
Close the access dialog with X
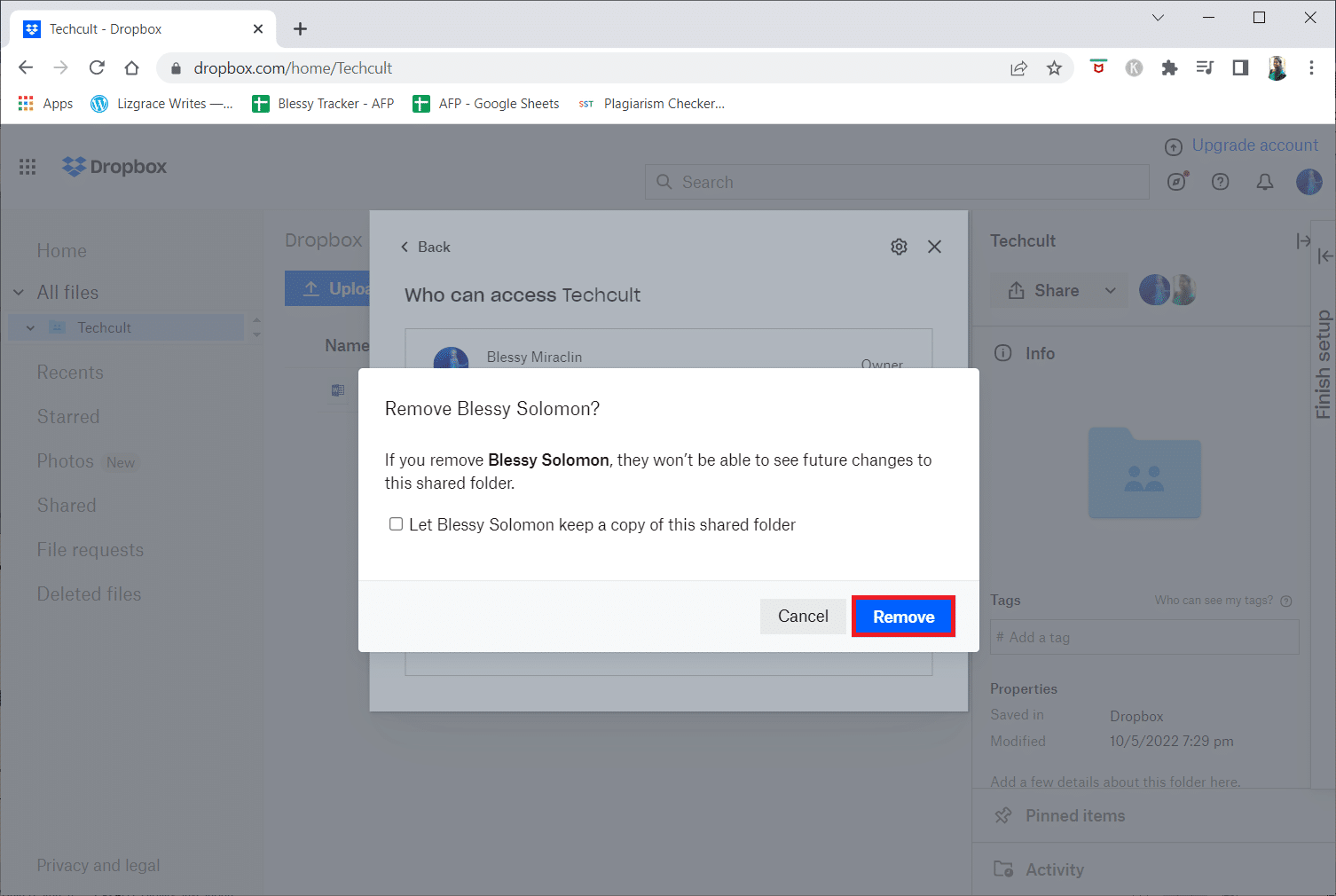(x=934, y=247)
